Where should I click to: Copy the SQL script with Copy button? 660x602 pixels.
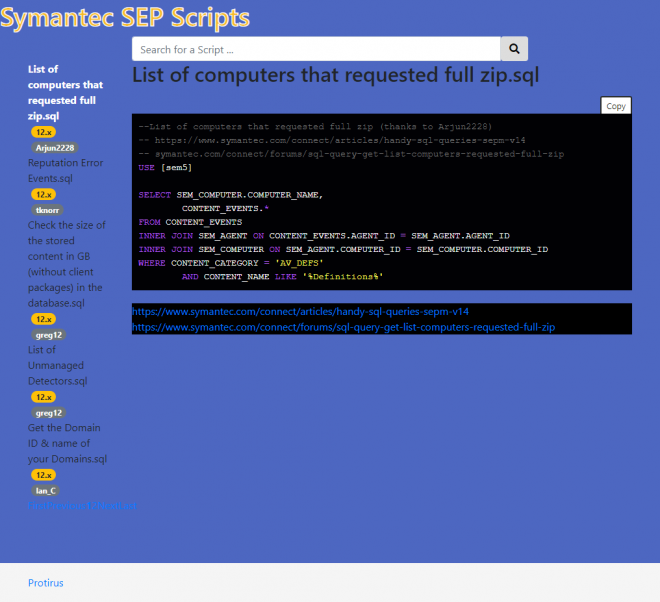pos(615,106)
